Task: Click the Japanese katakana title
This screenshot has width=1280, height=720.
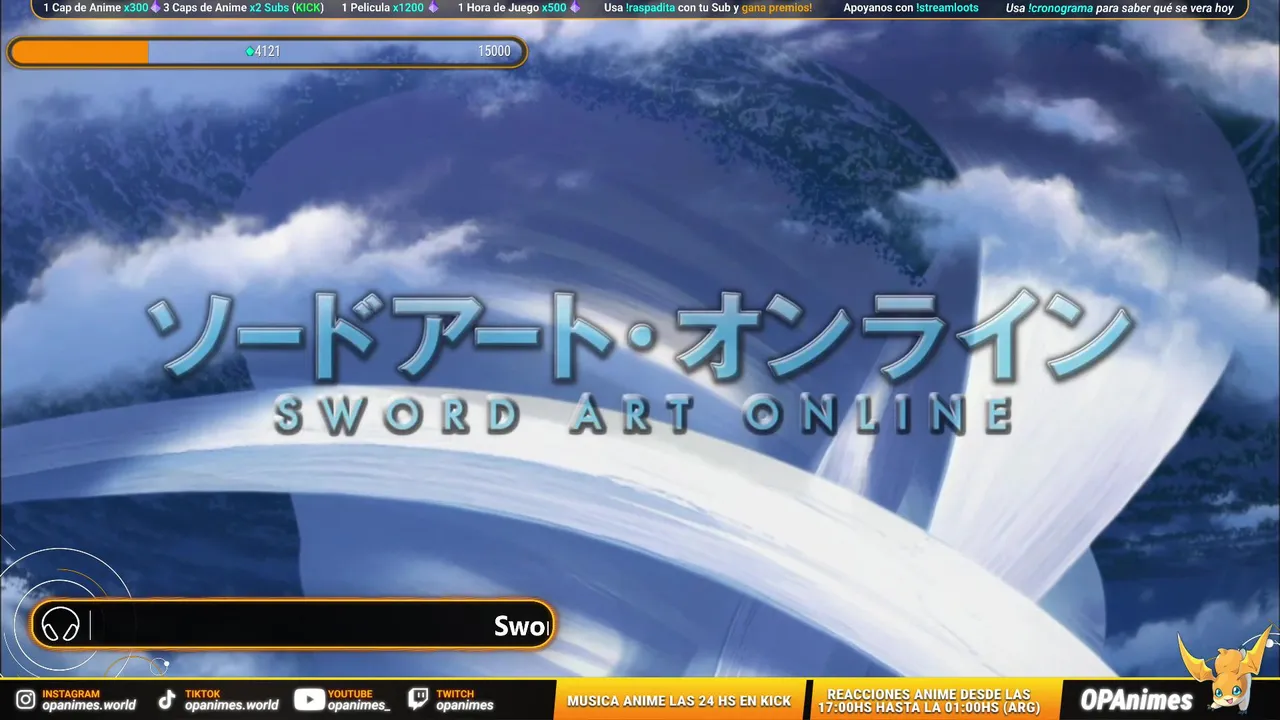Action: tap(640, 338)
